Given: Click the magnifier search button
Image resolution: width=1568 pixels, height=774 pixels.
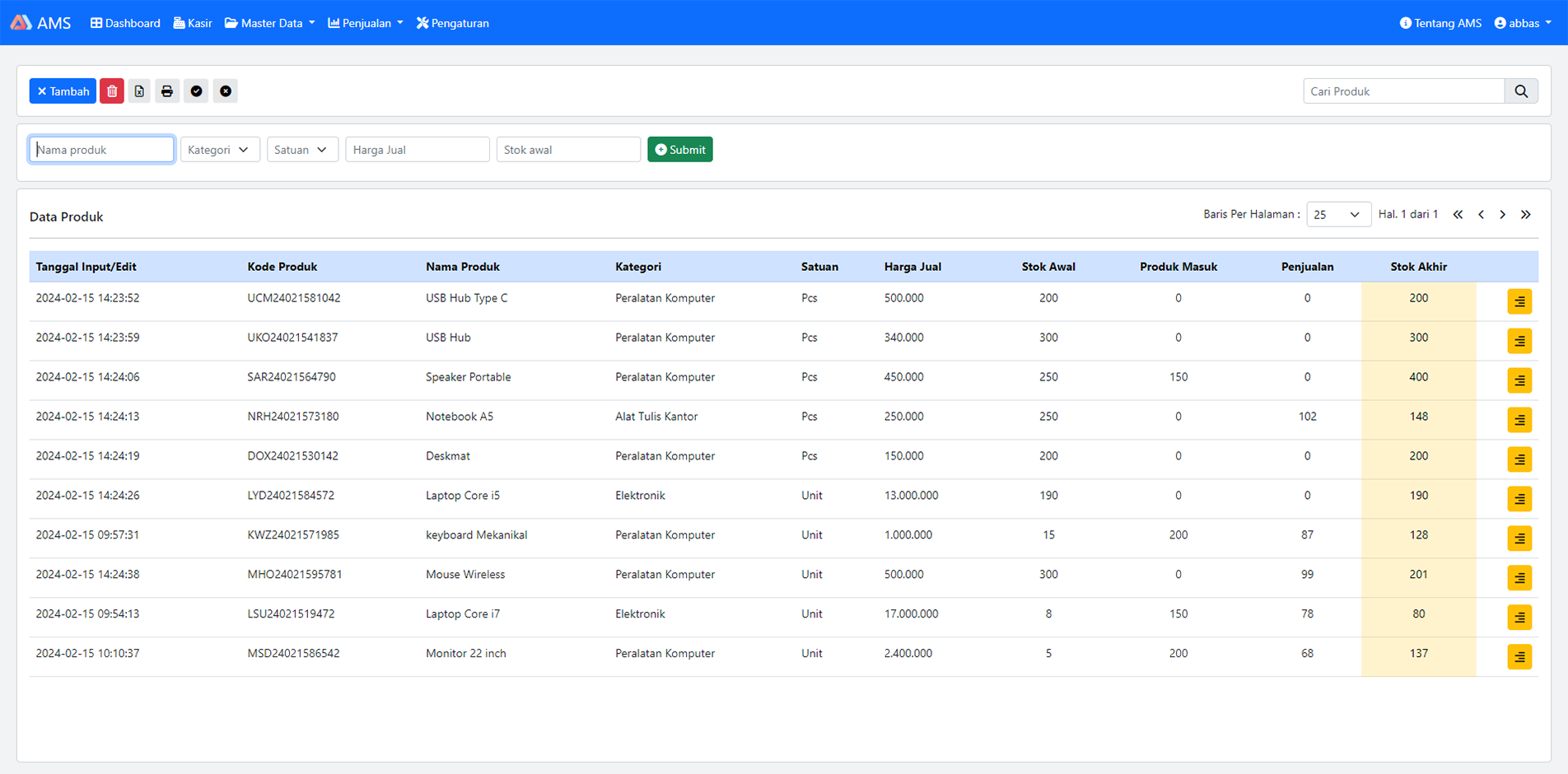Looking at the screenshot, I should click(1521, 91).
